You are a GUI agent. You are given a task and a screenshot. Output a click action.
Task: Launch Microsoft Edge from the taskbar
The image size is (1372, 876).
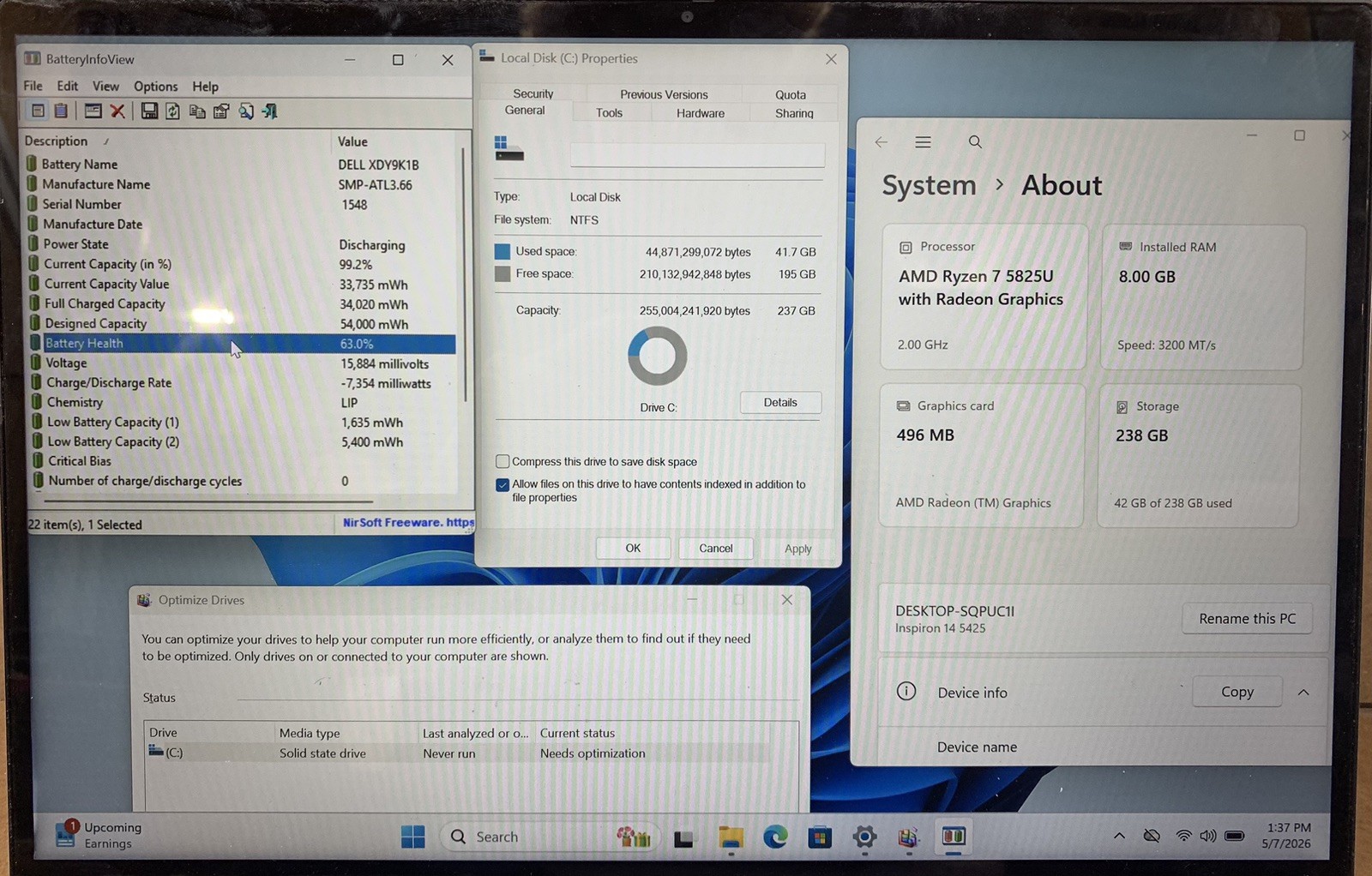click(x=775, y=837)
